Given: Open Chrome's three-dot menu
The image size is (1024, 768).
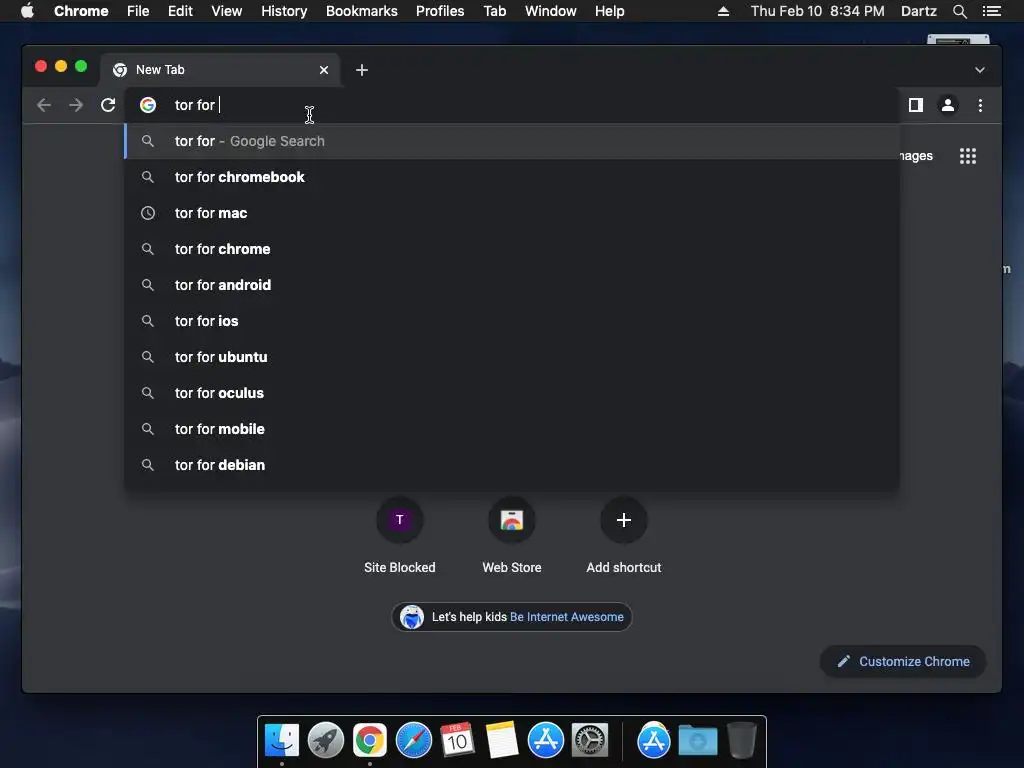Looking at the screenshot, I should (x=980, y=105).
